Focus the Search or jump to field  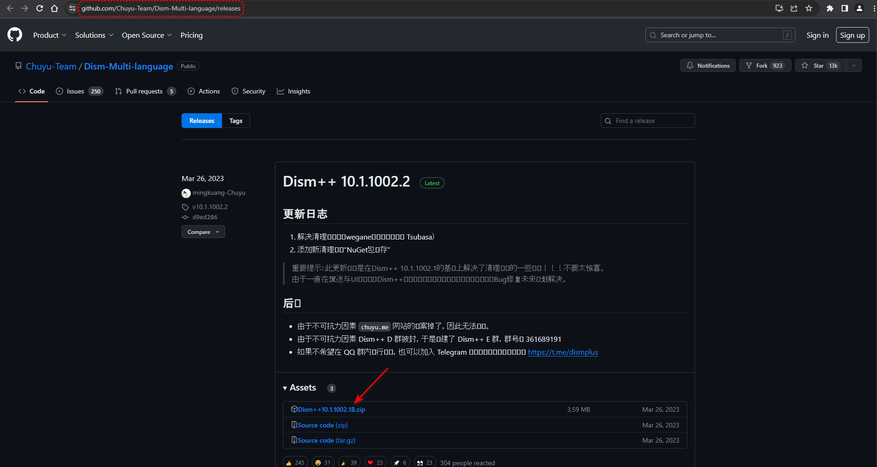pos(720,35)
